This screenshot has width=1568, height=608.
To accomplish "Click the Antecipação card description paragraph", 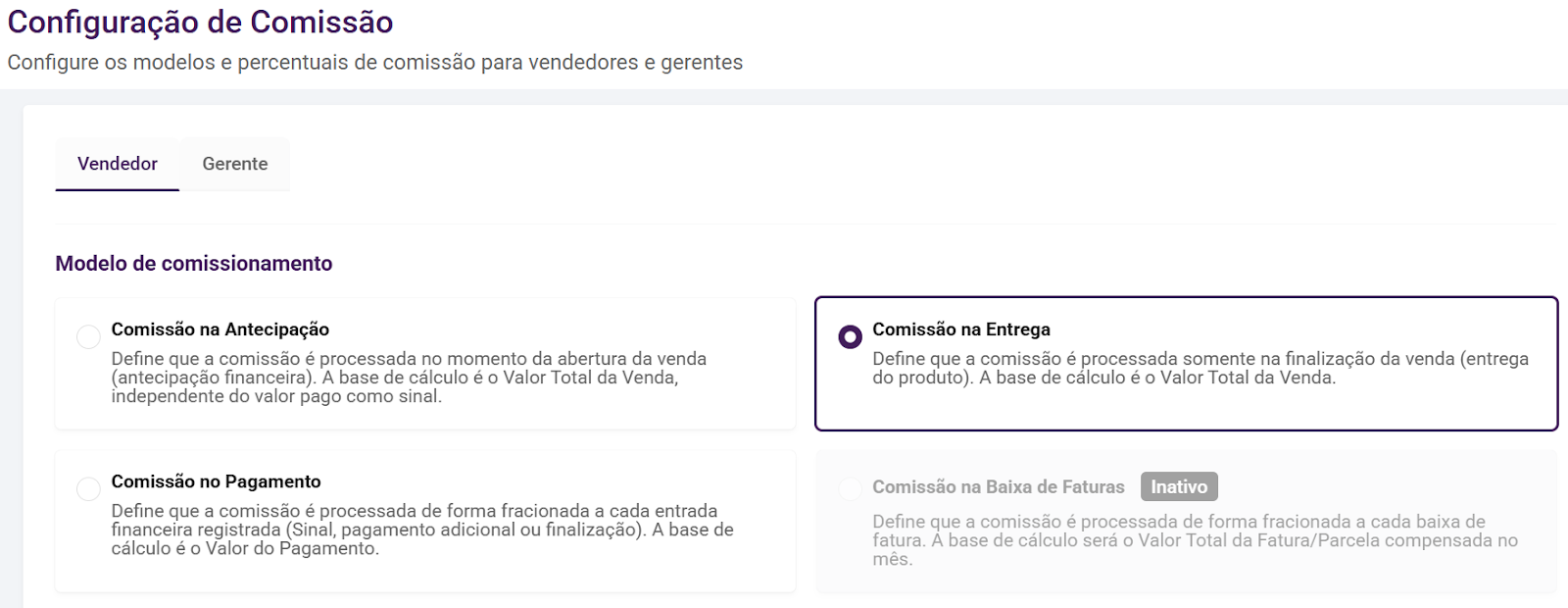I will [x=409, y=378].
